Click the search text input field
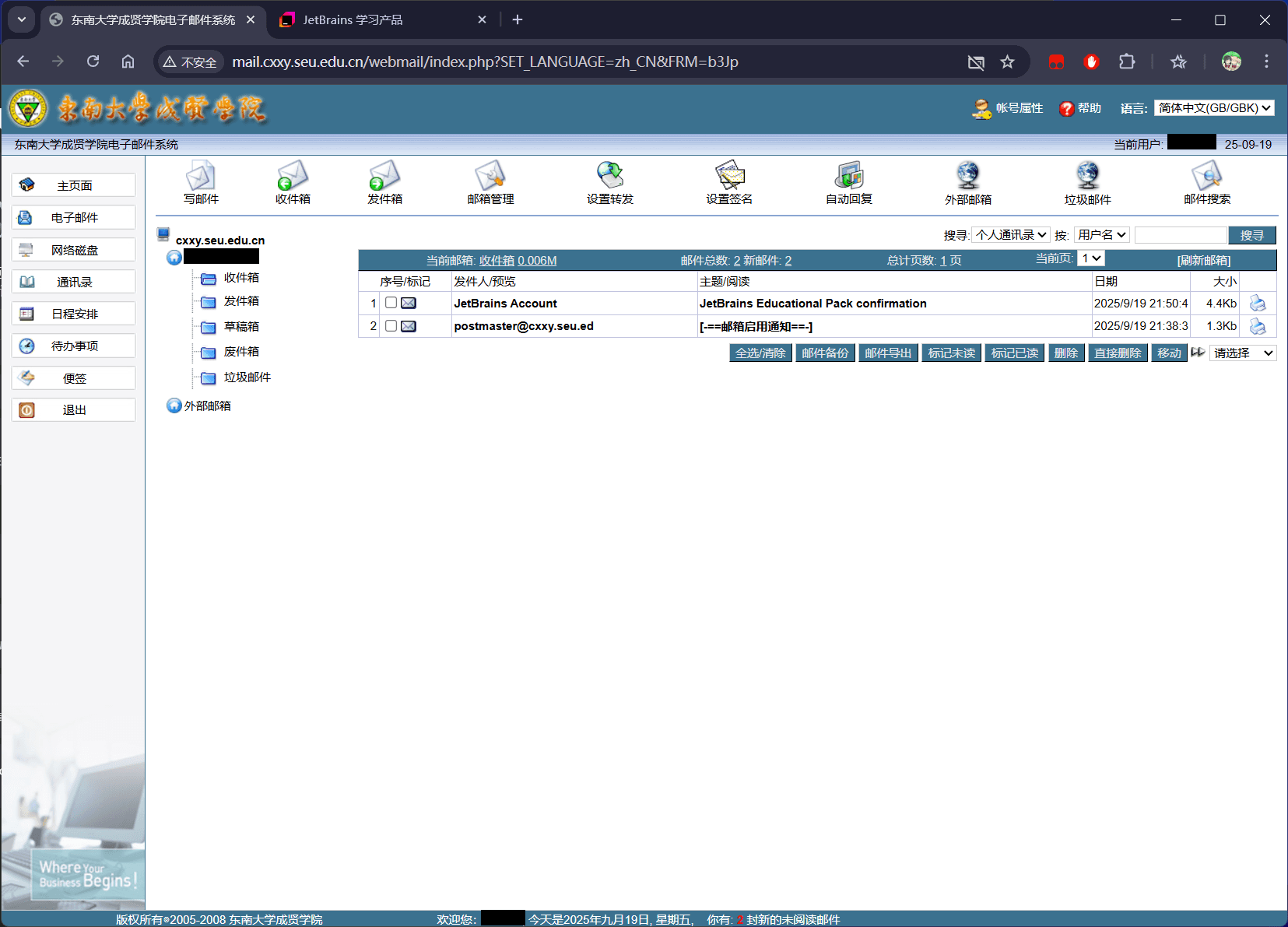 [x=1180, y=235]
